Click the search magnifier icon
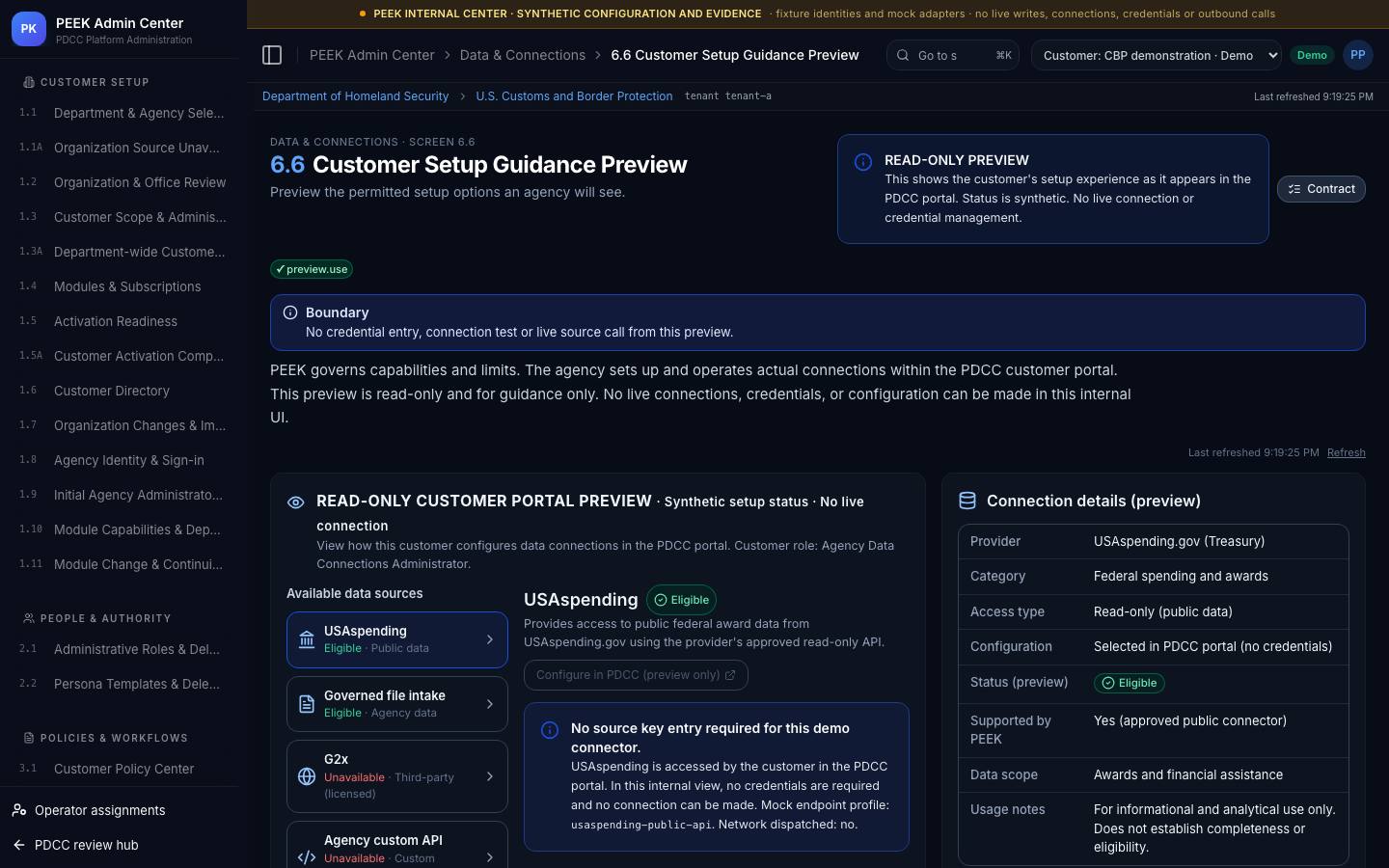This screenshot has width=1389, height=868. click(903, 55)
